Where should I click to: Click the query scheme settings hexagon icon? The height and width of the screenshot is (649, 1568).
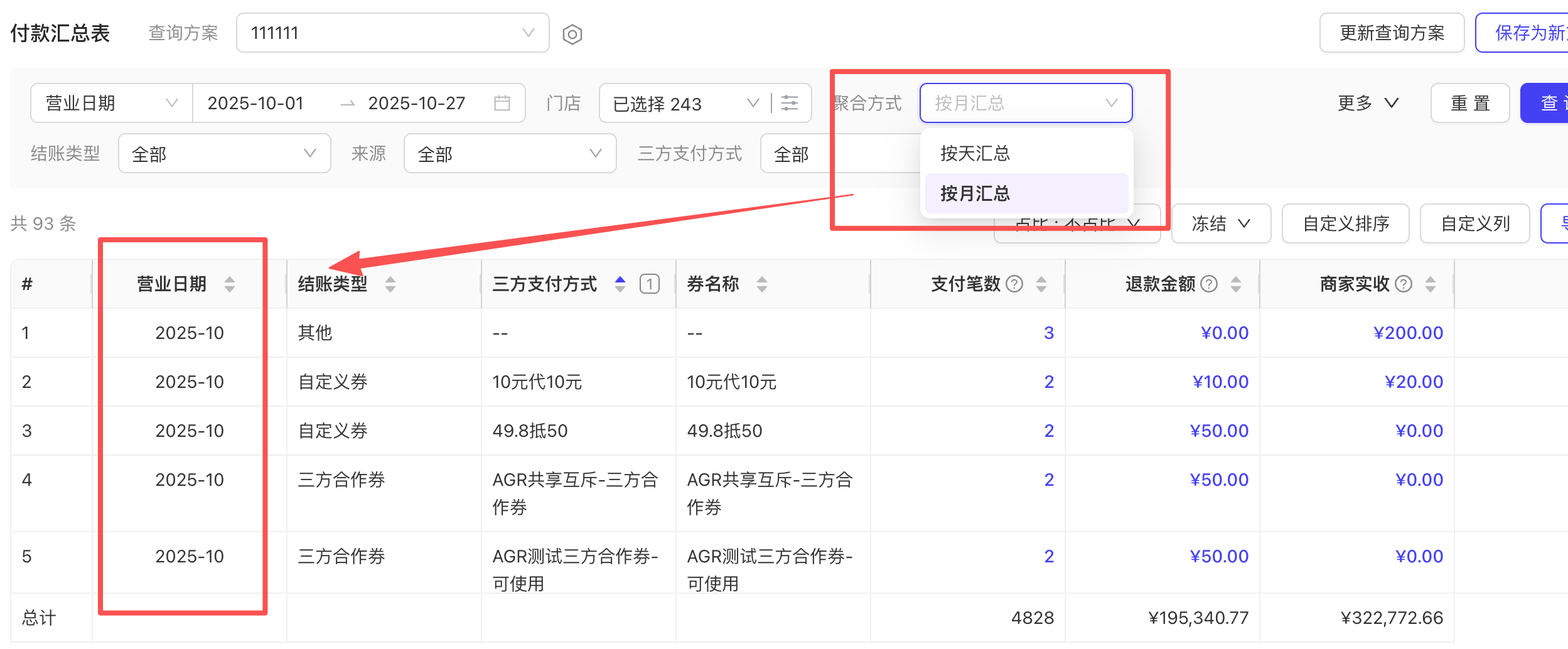tap(572, 34)
